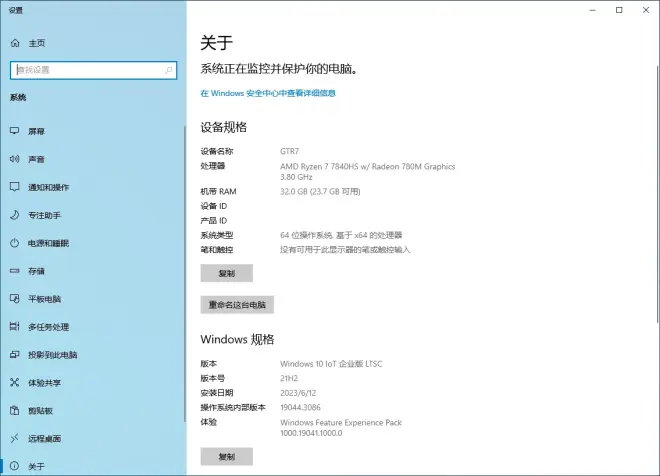Open 远程桌面 remote desktop page
The image size is (660, 476).
point(44,439)
